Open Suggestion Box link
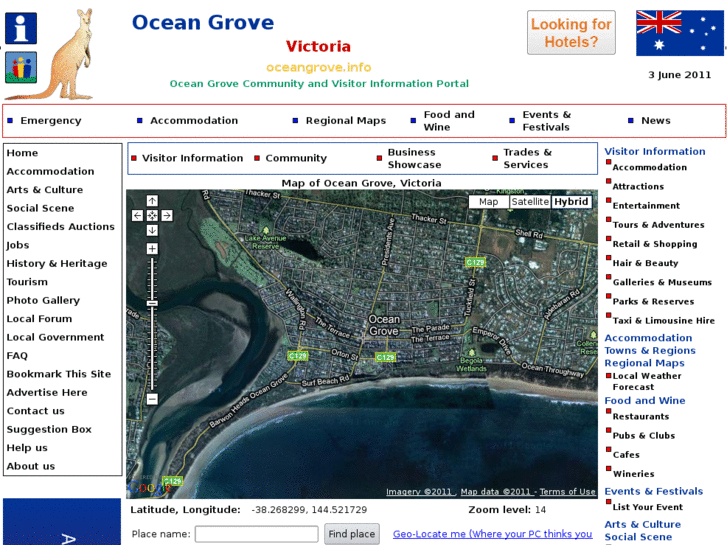727x545 pixels. [49, 430]
